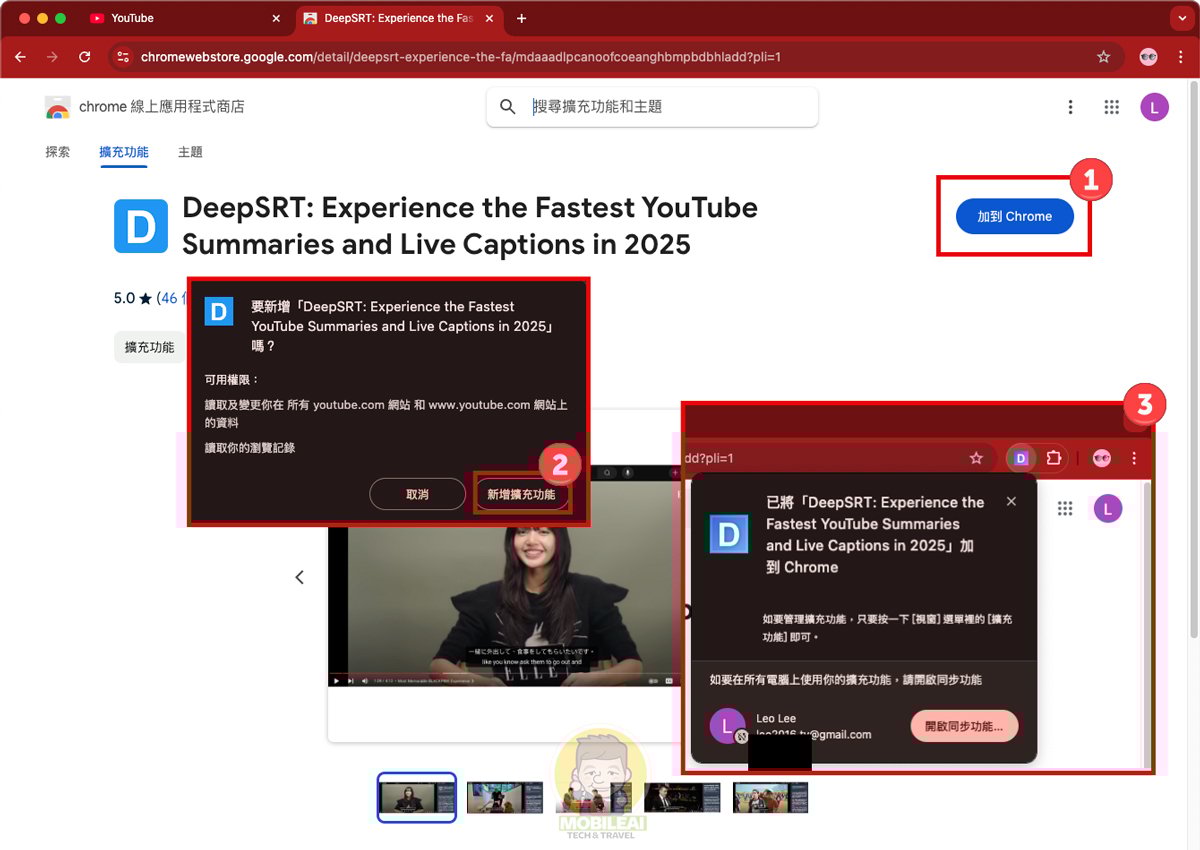Click the DeepSRT toolbar icon in inset
Screen dimensions: 1200x850
(1021, 458)
